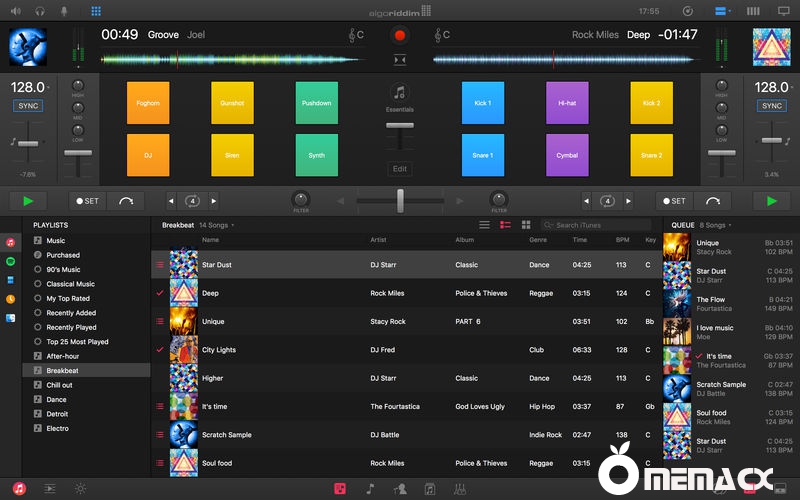Toggle SYNC on the right deck
The height and width of the screenshot is (500, 800).
tap(772, 106)
